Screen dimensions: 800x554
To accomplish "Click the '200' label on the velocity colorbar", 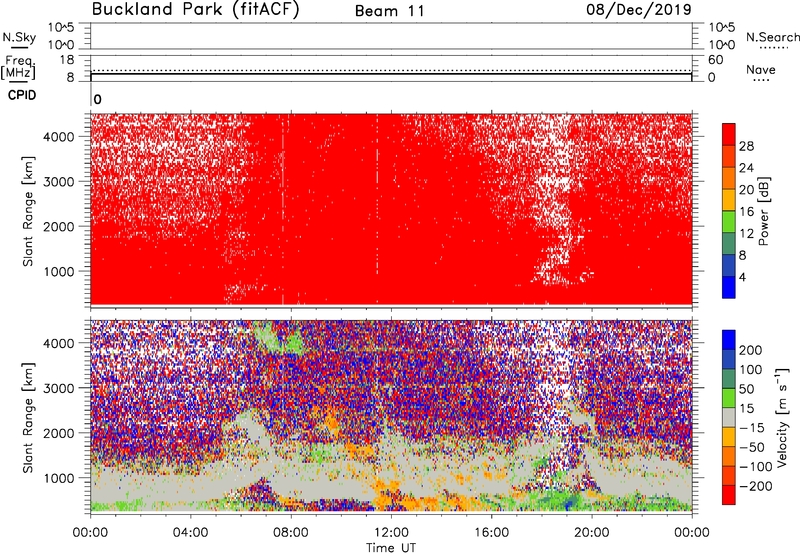I will (751, 350).
